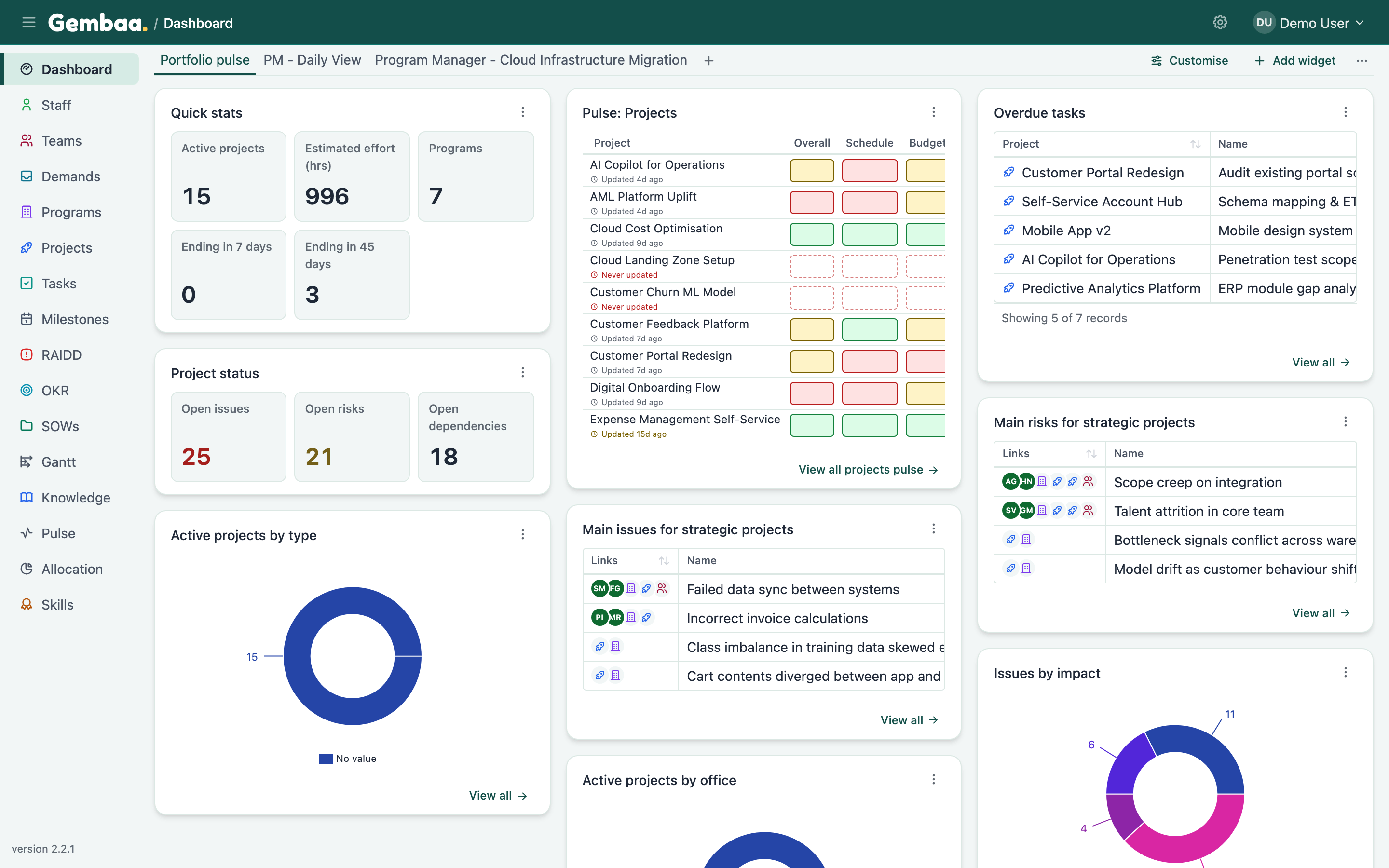This screenshot has height=868, width=1389.
Task: Switch to PM - Daily View tab
Action: pos(312,60)
